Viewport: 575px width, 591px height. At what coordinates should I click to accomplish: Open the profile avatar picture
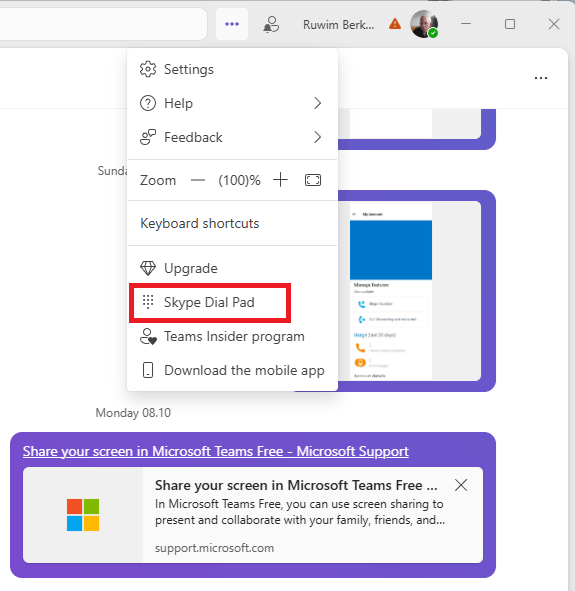[424, 24]
